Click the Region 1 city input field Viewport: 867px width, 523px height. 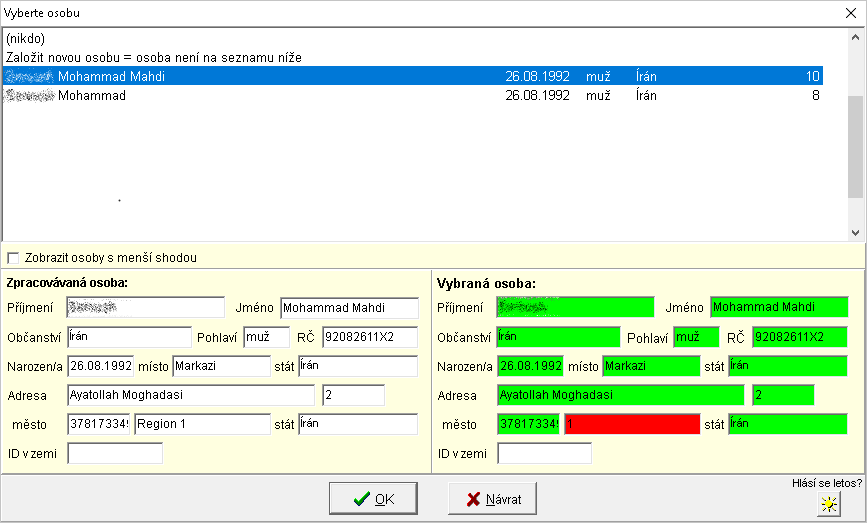[202, 424]
